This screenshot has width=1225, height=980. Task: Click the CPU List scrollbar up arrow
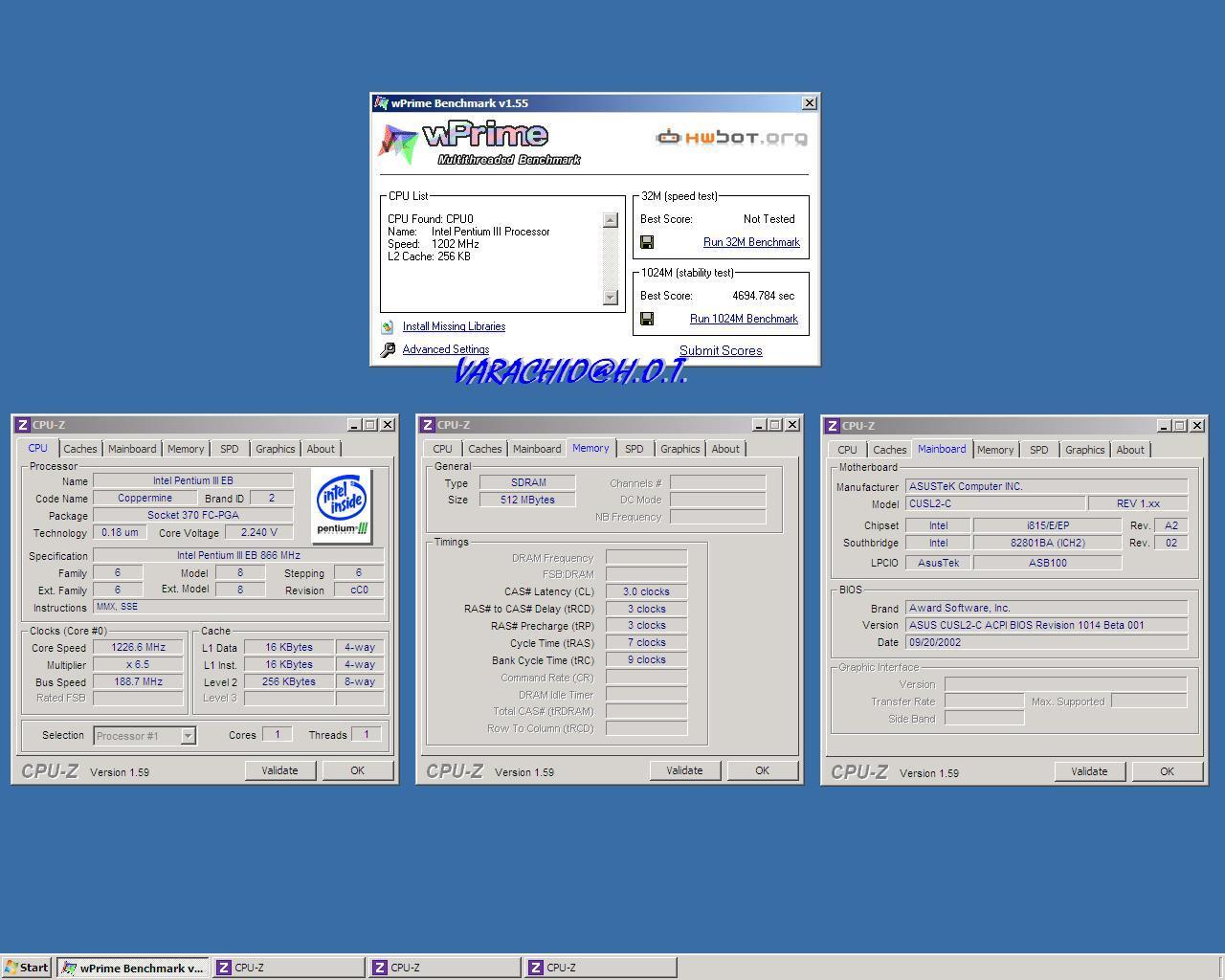click(611, 220)
